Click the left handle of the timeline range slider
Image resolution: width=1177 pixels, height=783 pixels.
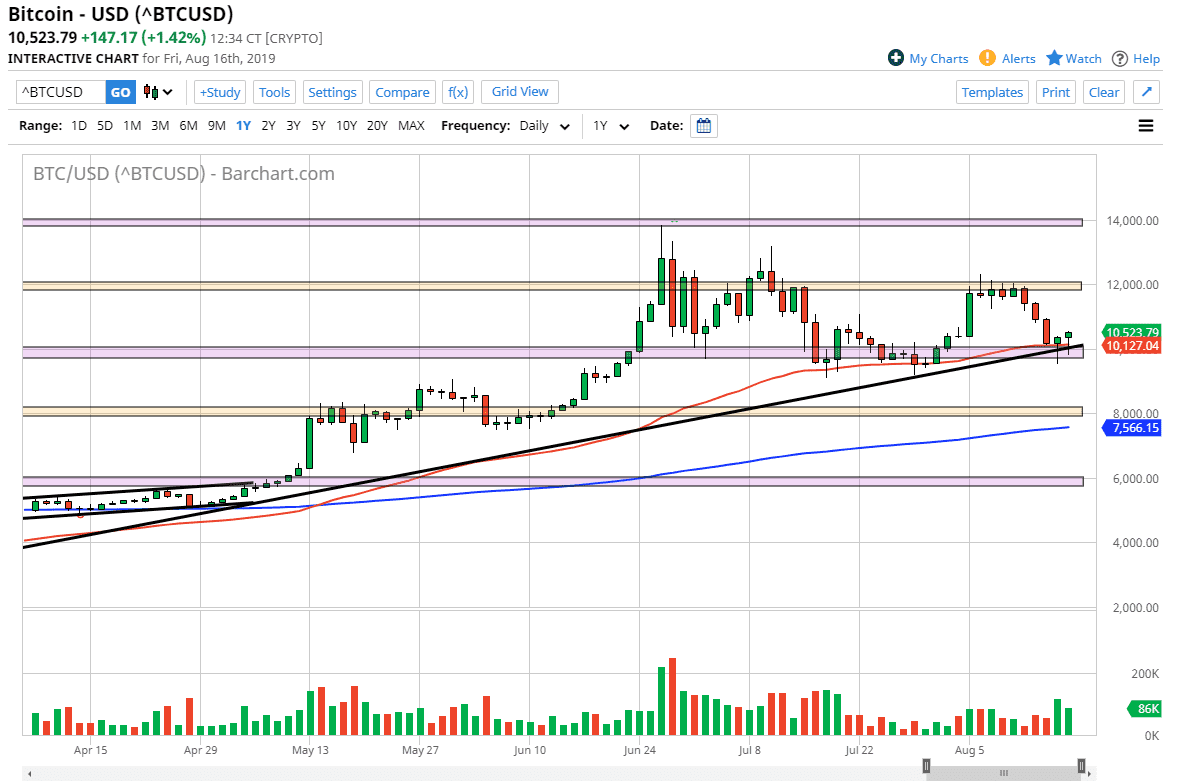[926, 766]
